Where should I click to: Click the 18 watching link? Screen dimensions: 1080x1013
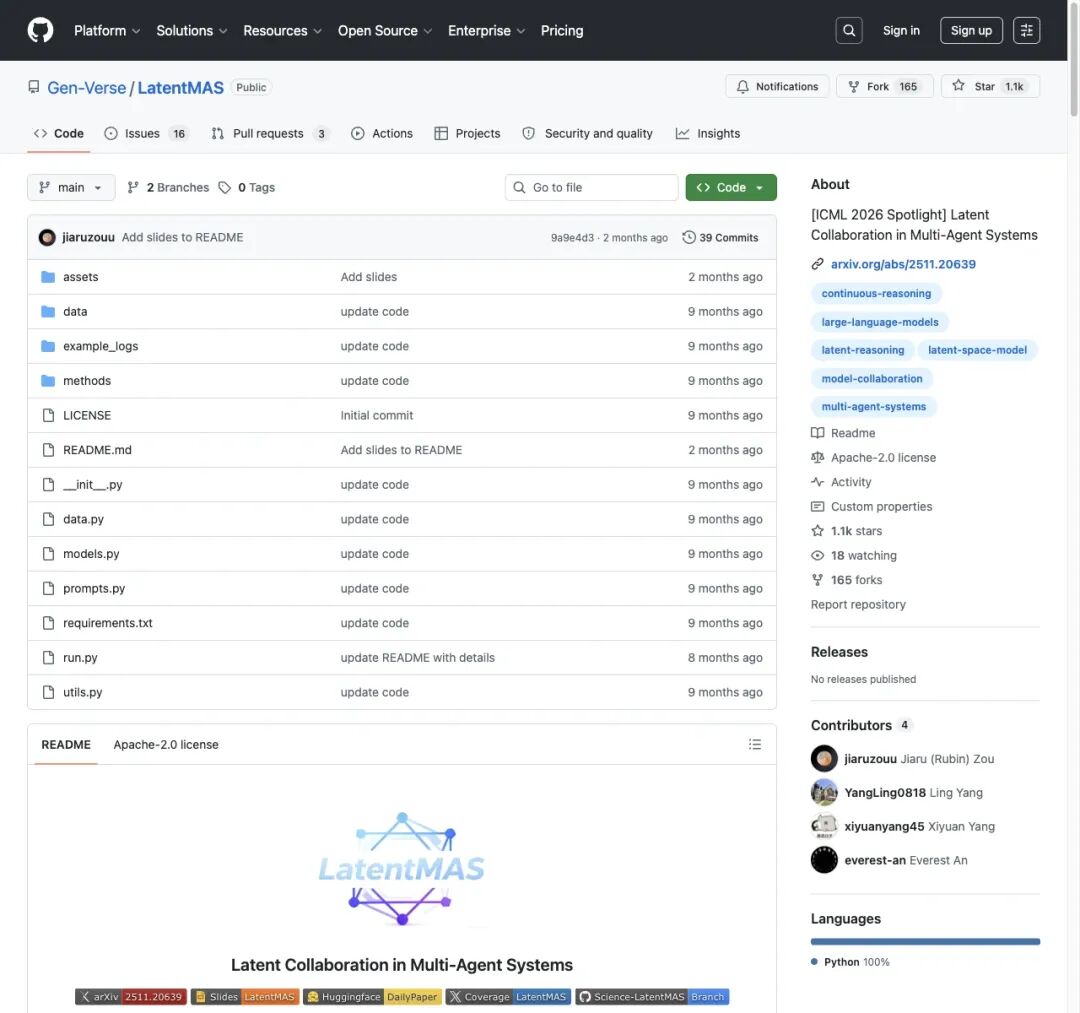tap(863, 555)
